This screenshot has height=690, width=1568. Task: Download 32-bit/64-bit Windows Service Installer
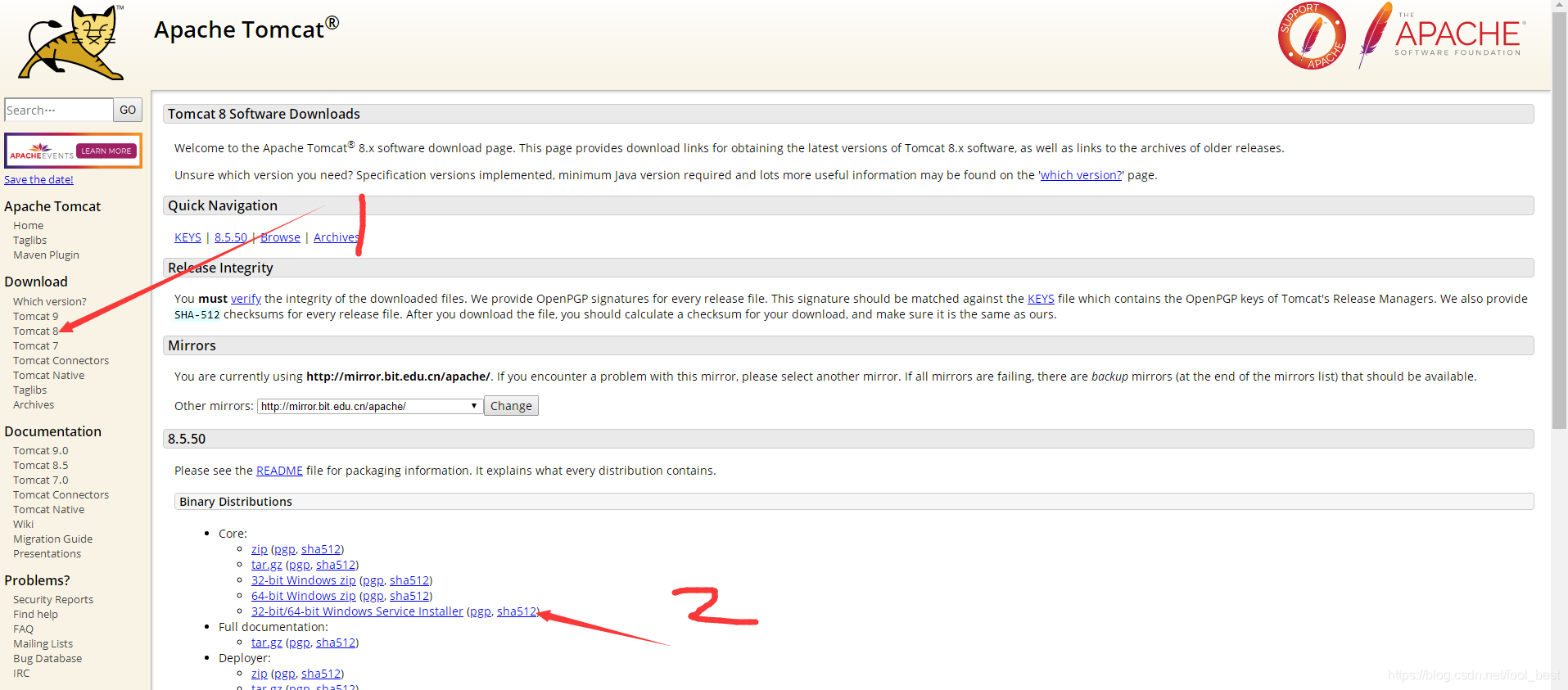tap(357, 611)
